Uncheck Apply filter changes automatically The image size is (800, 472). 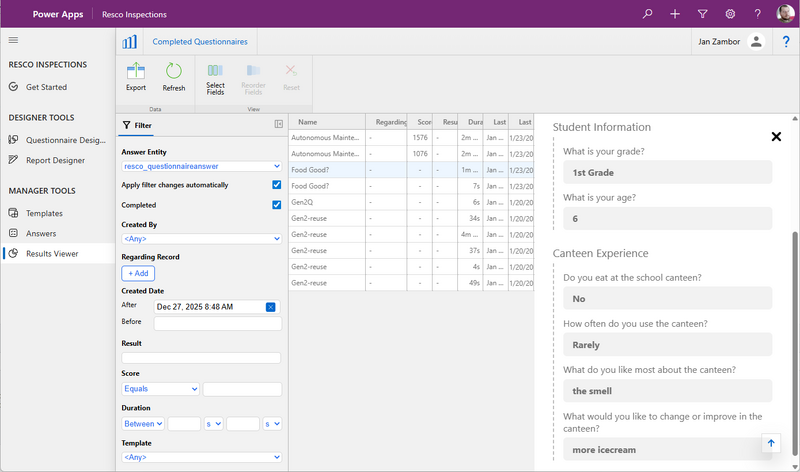click(x=277, y=185)
